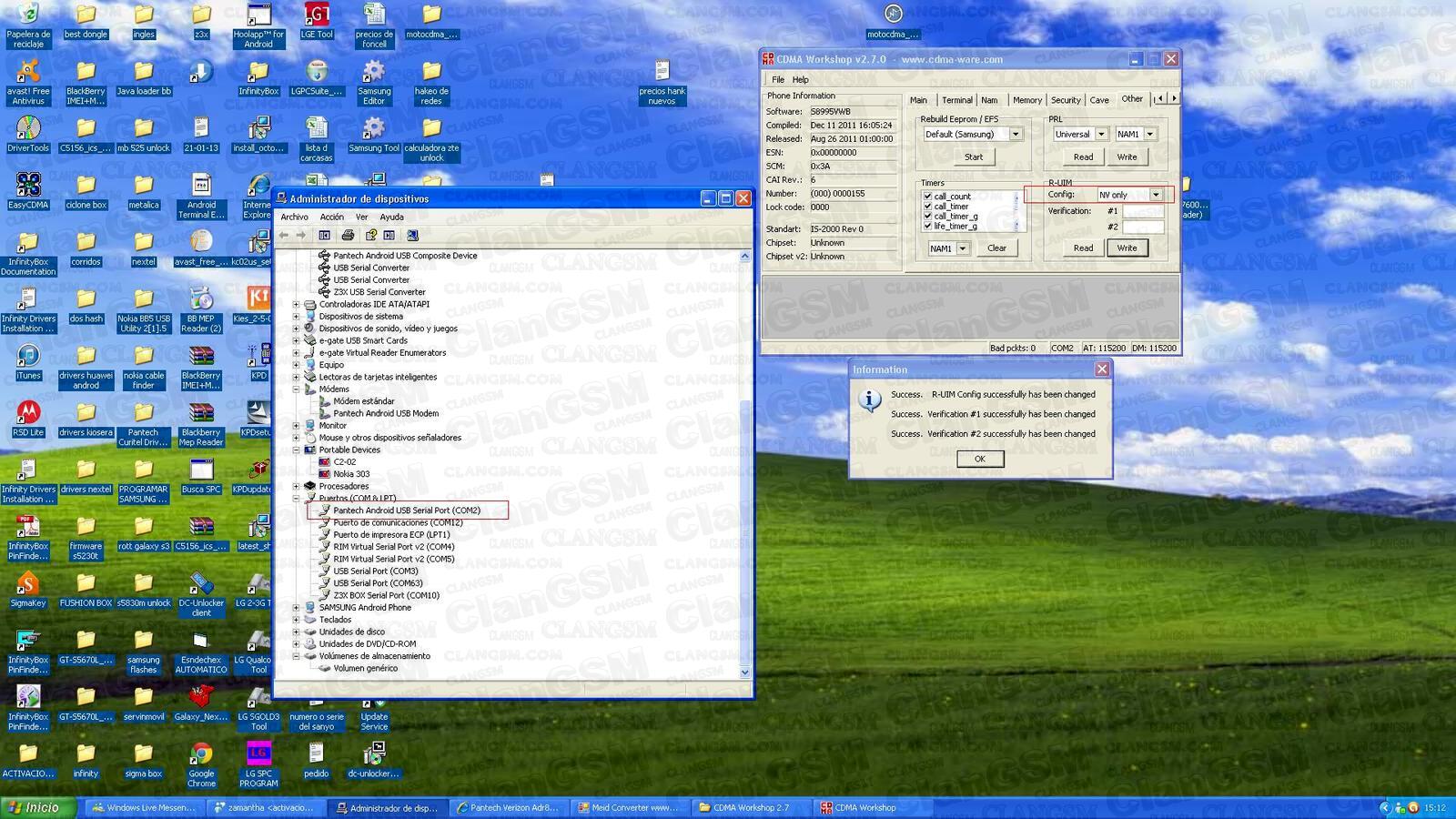Click Verification #2 input field

pyautogui.click(x=1143, y=227)
